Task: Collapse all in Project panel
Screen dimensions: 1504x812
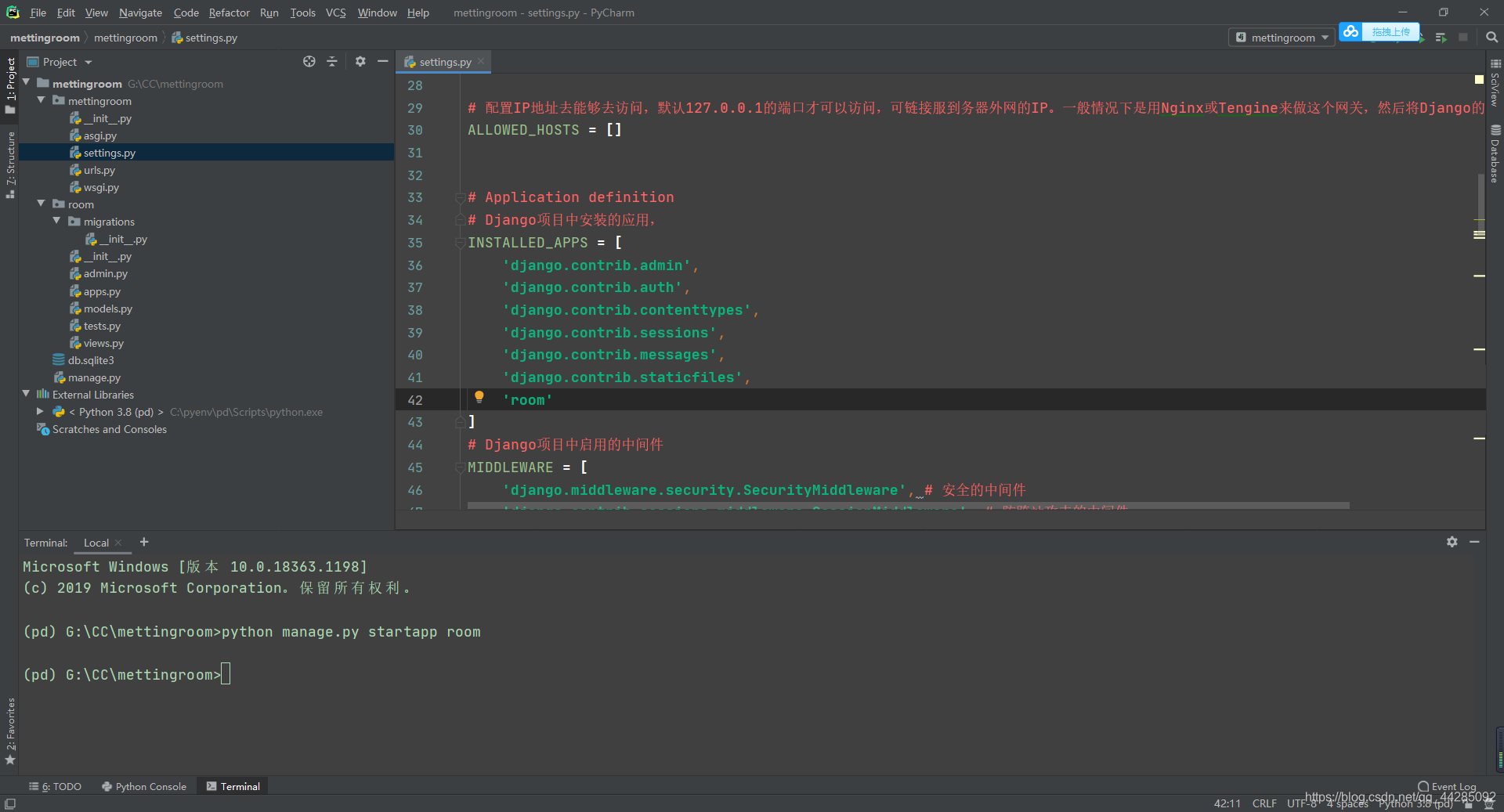Action: click(332, 61)
